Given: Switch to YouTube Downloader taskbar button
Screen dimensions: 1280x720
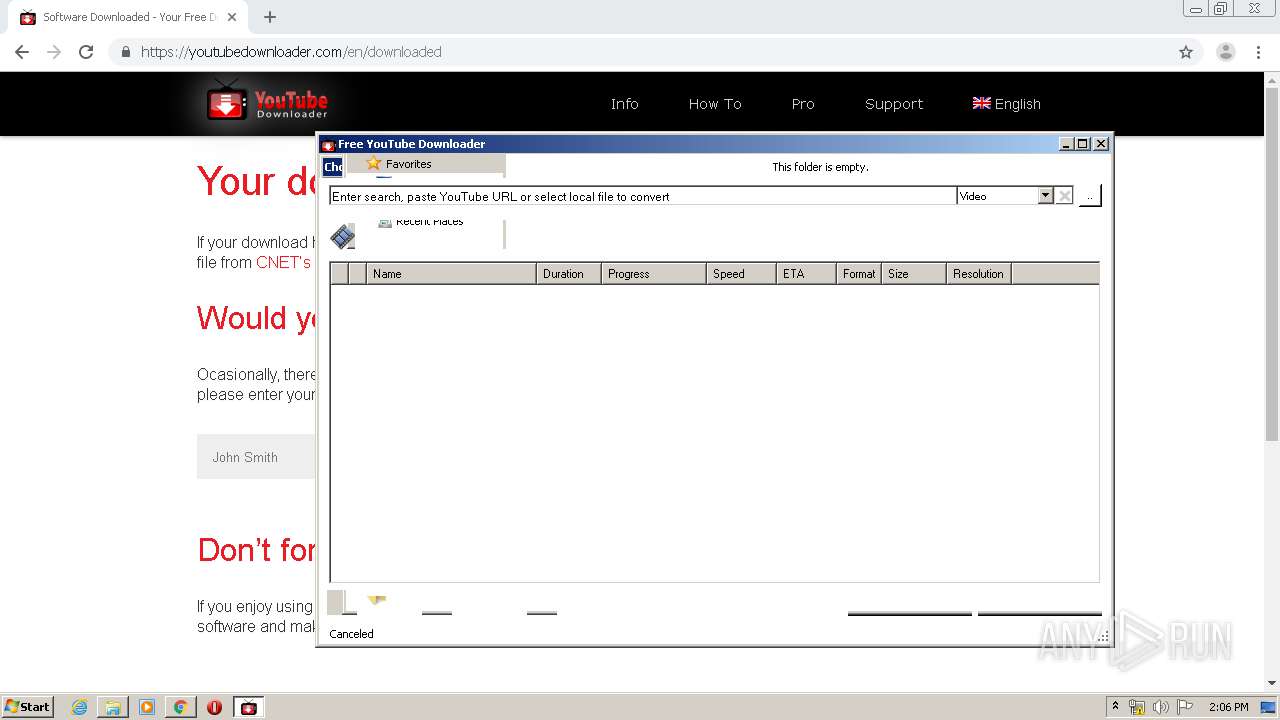Looking at the screenshot, I should [249, 707].
